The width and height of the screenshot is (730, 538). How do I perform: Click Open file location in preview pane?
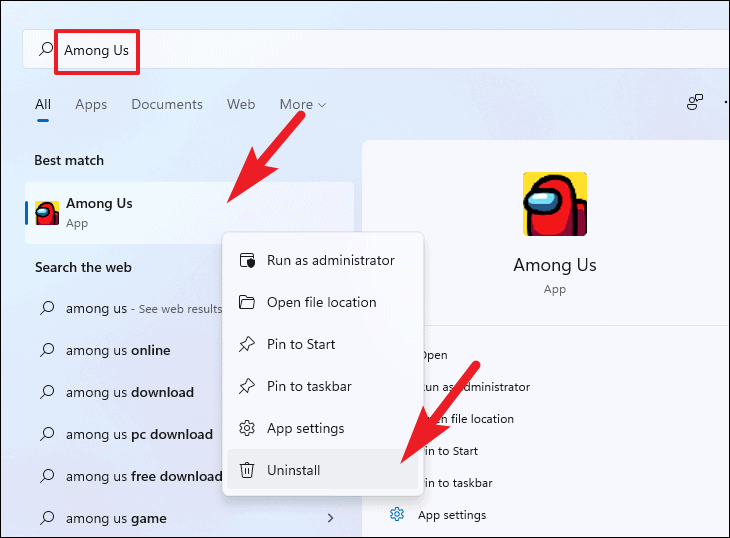(469, 419)
